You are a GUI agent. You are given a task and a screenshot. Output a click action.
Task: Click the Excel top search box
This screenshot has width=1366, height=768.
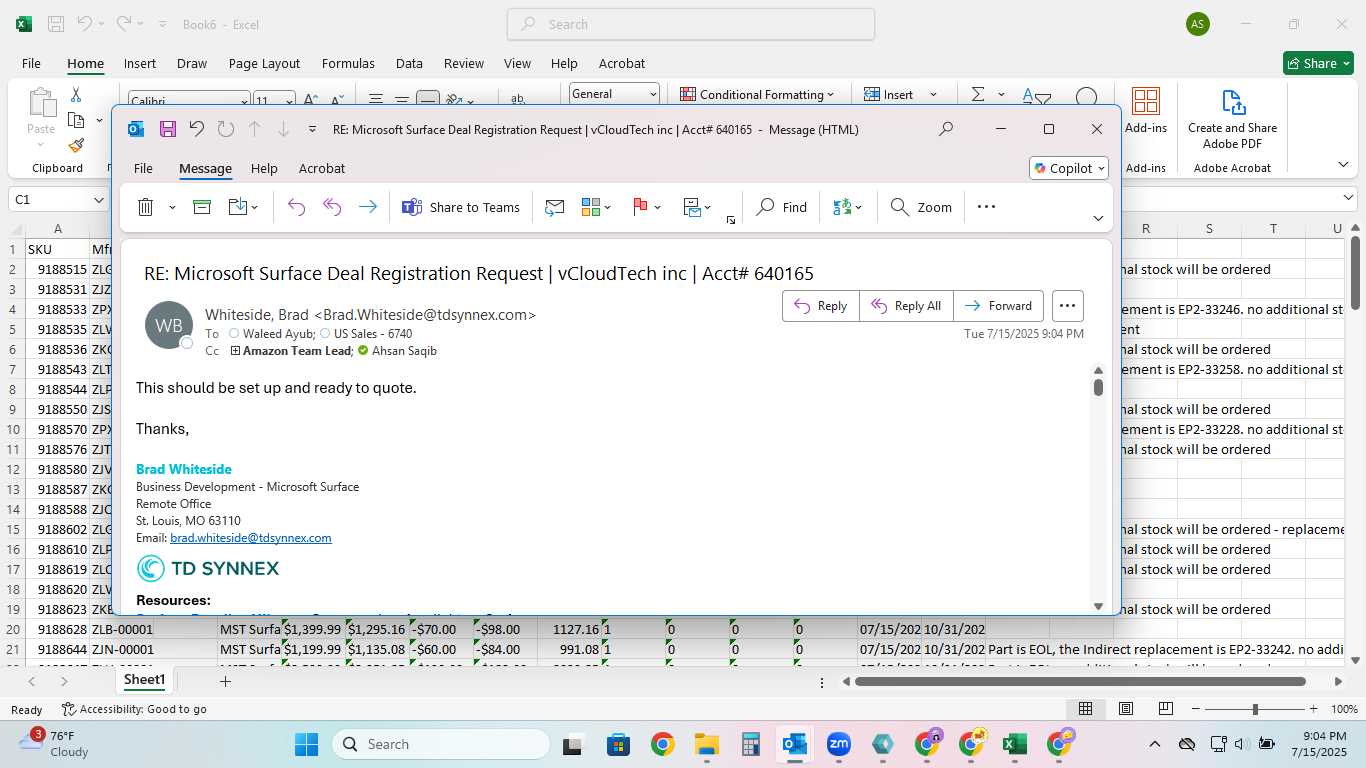point(691,24)
